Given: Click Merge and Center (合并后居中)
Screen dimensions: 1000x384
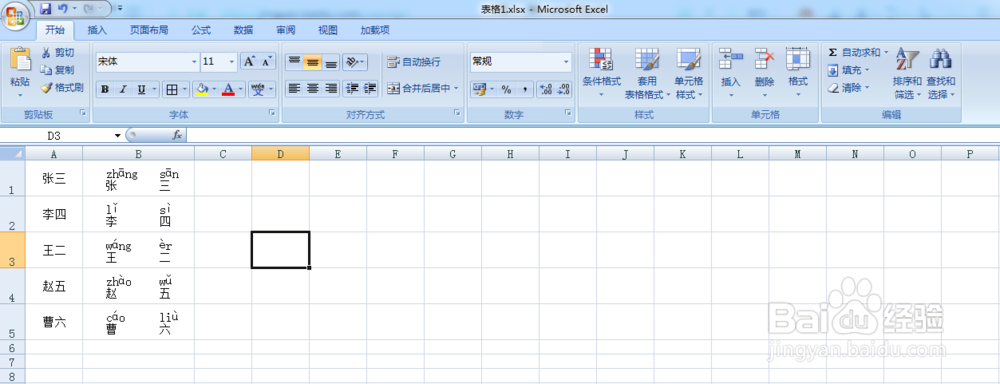Looking at the screenshot, I should 418,89.
